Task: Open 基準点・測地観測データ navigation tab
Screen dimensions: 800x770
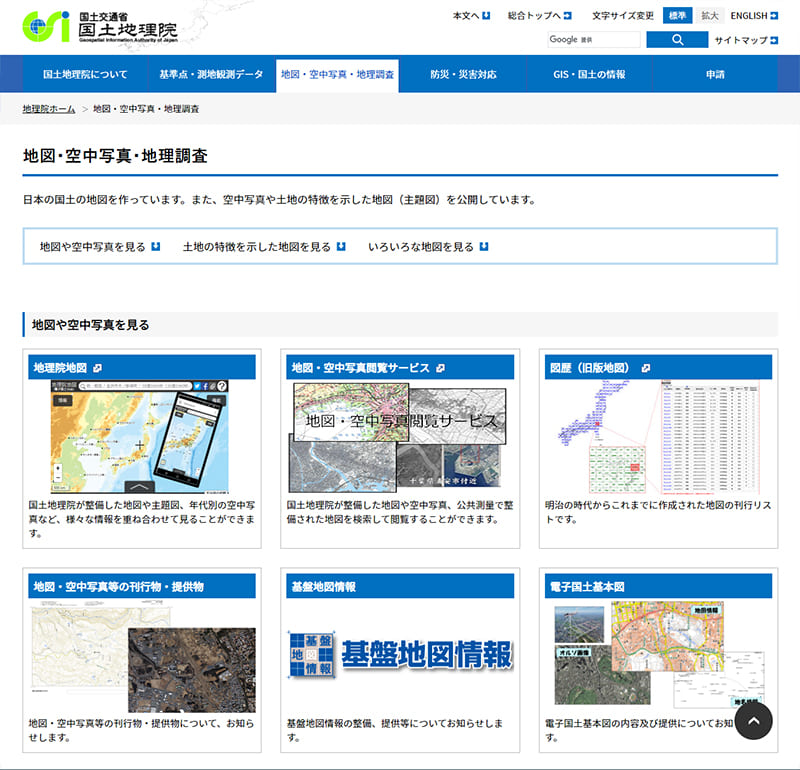Action: click(x=211, y=75)
